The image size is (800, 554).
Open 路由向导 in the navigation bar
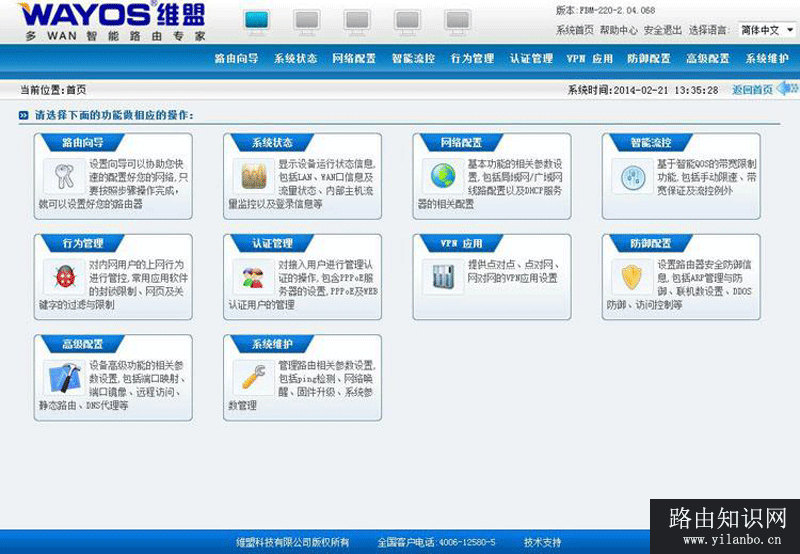(236, 59)
